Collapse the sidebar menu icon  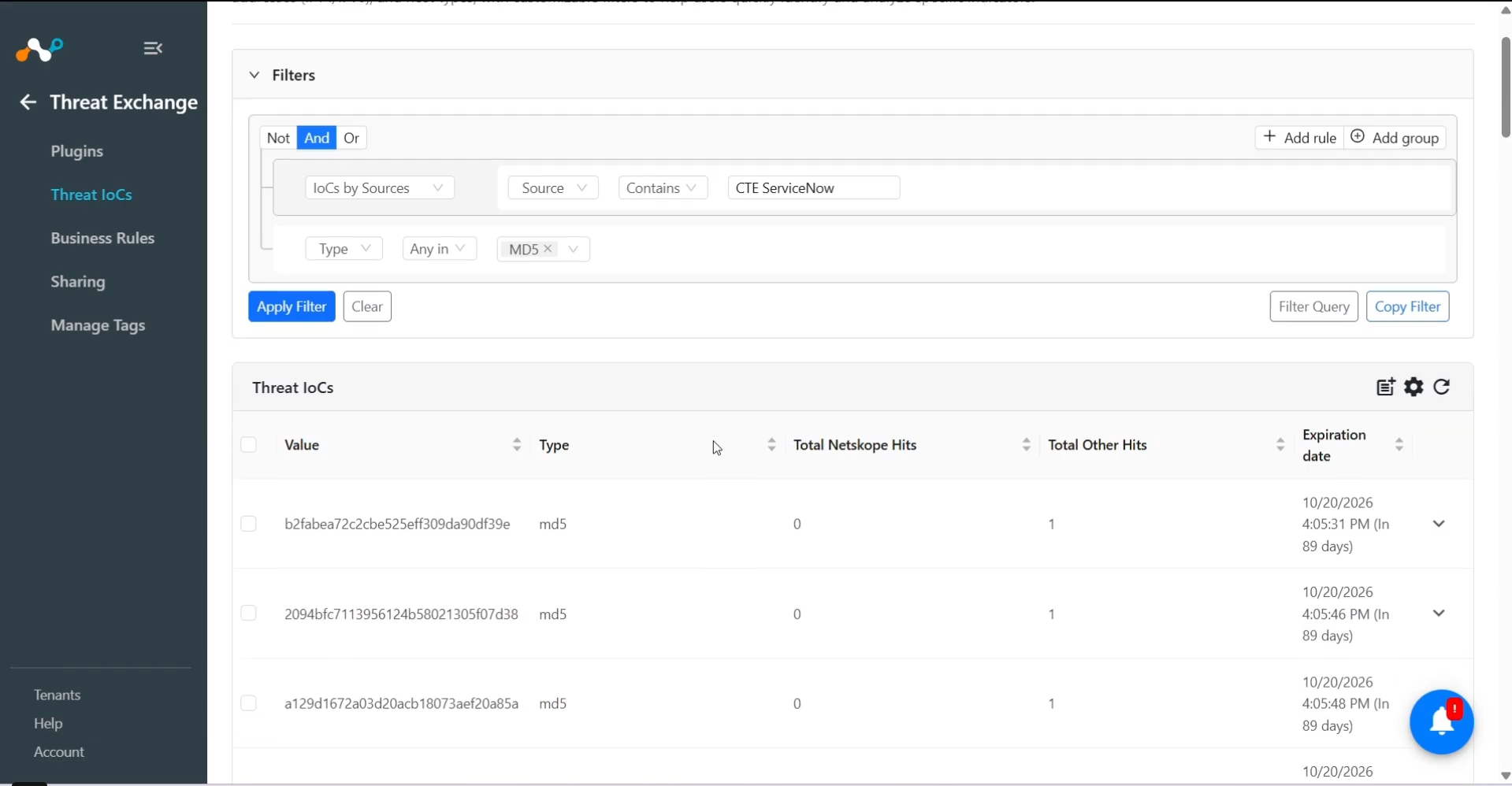tap(153, 49)
